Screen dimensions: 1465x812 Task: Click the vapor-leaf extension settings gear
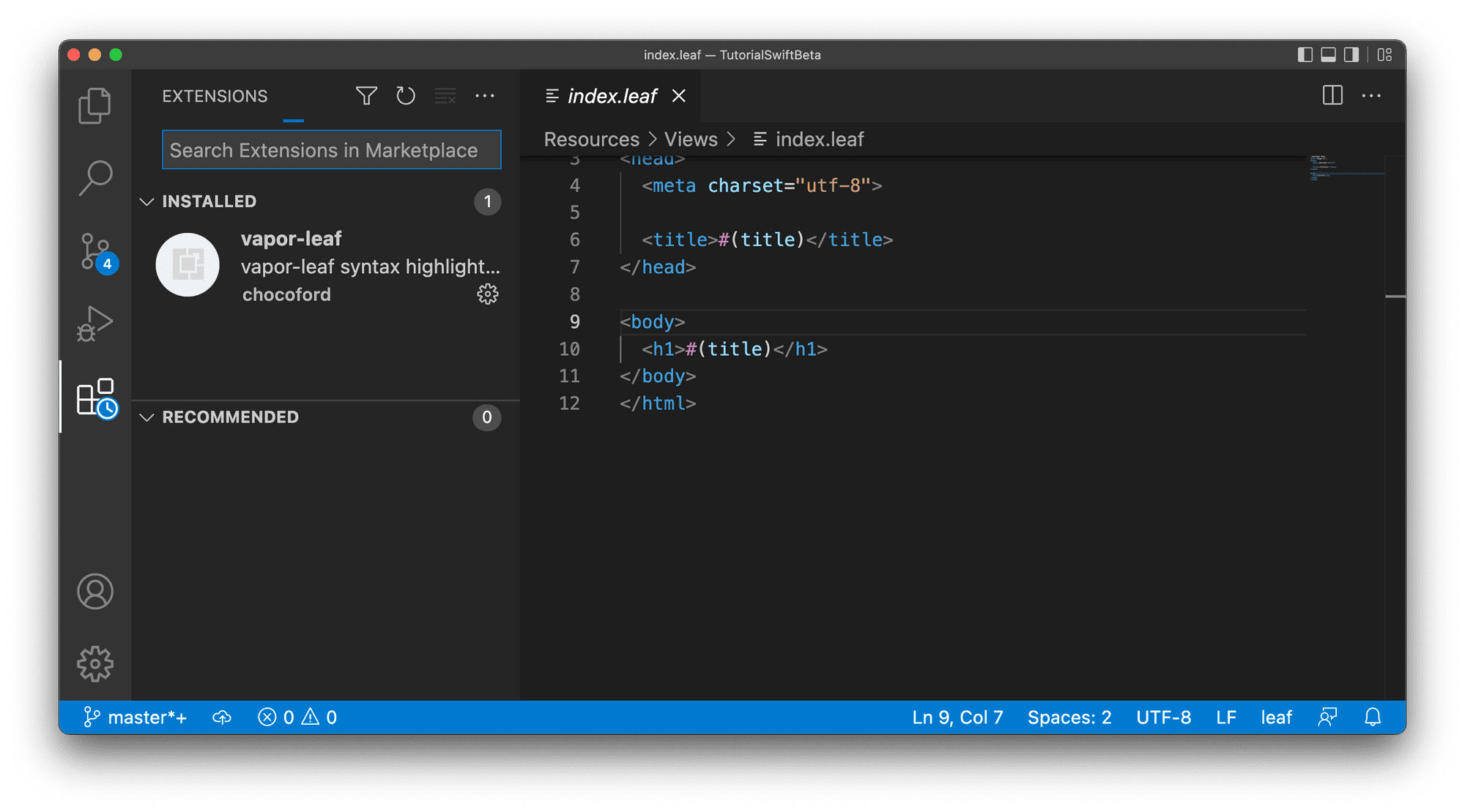(488, 294)
